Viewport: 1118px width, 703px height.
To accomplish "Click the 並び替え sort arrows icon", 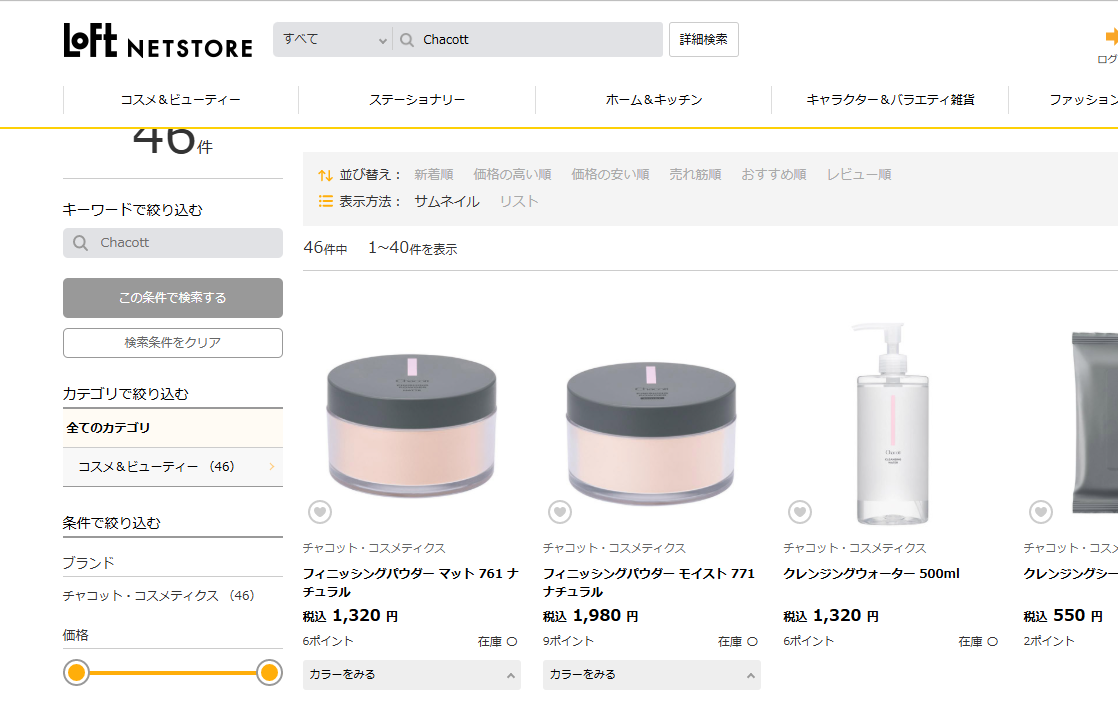I will [x=325, y=175].
